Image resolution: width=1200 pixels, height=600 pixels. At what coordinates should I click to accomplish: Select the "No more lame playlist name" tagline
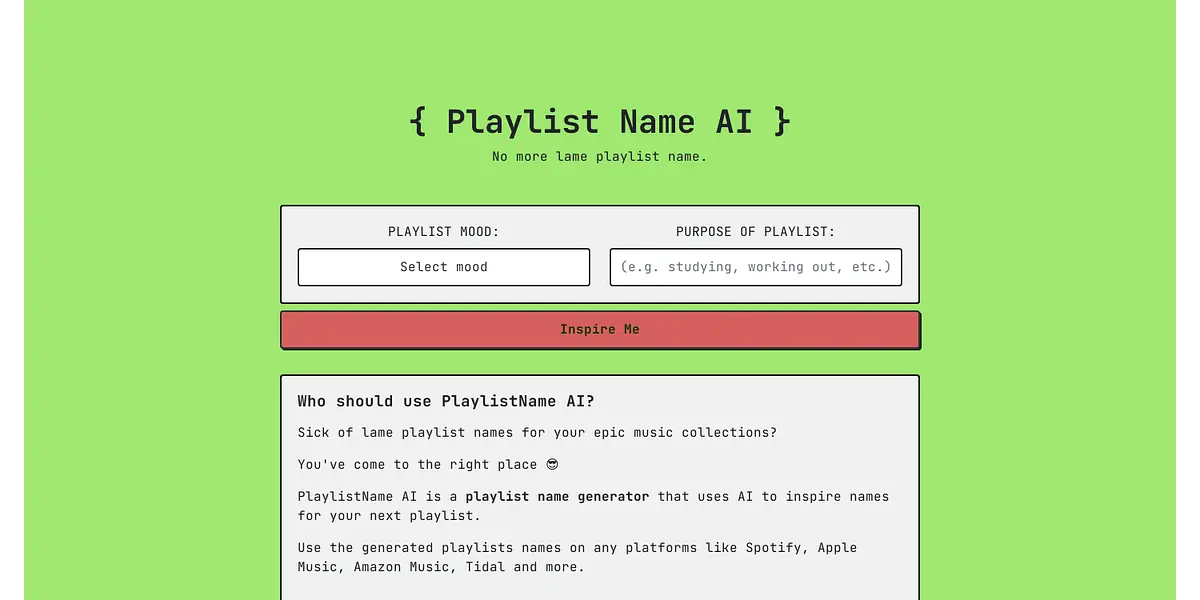pyautogui.click(x=599, y=157)
